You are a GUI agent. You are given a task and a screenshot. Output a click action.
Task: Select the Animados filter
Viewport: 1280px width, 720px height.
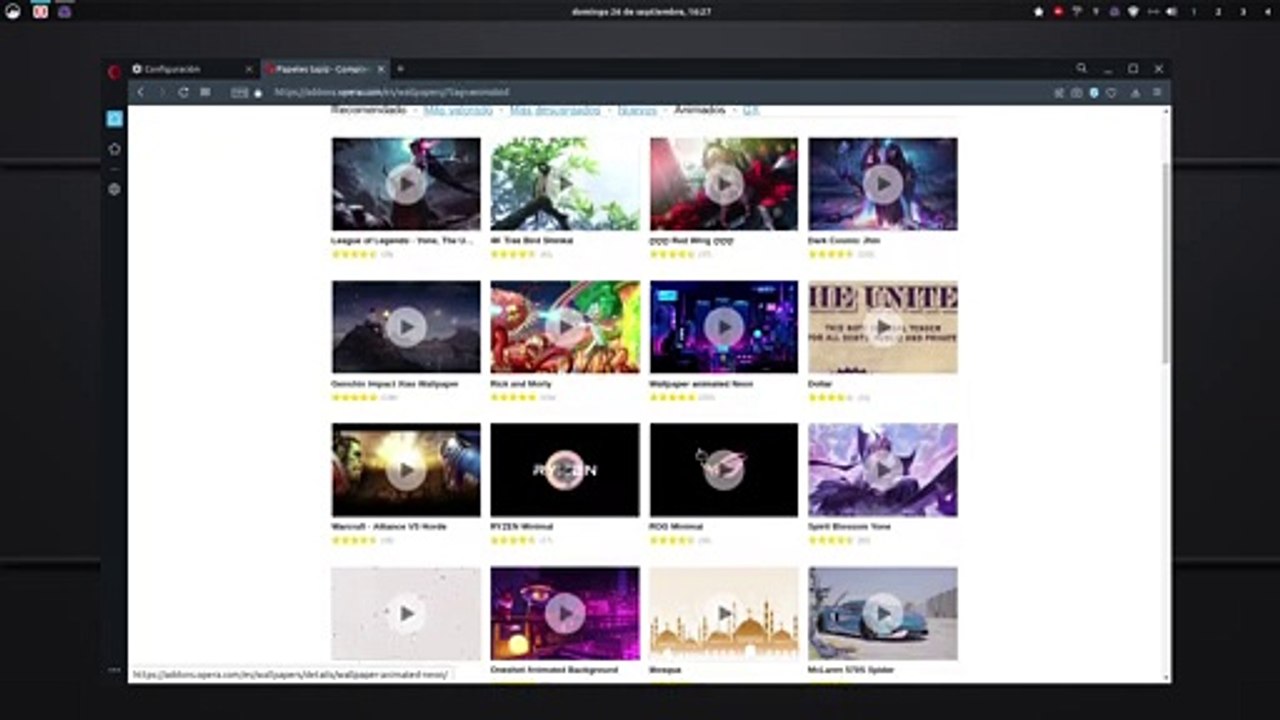(x=699, y=111)
